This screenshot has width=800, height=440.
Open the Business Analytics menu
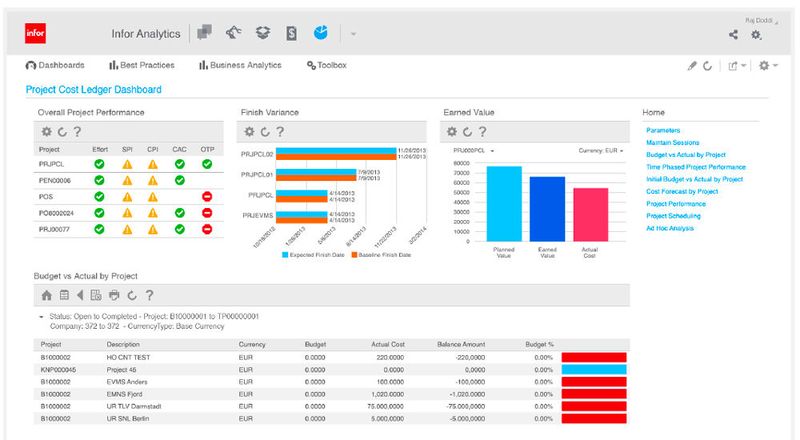click(x=240, y=66)
